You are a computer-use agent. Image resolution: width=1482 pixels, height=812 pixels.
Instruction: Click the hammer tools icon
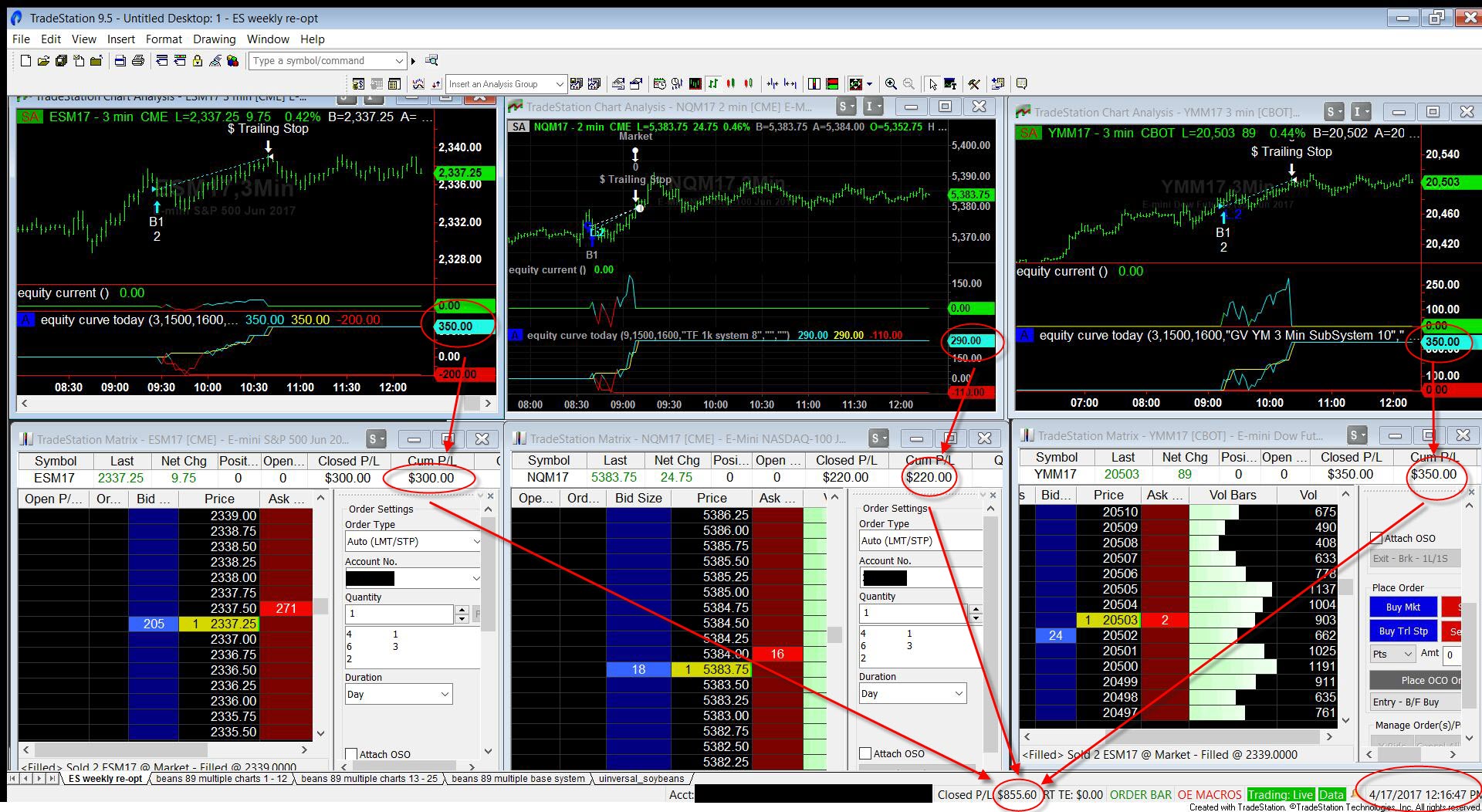coord(974,83)
